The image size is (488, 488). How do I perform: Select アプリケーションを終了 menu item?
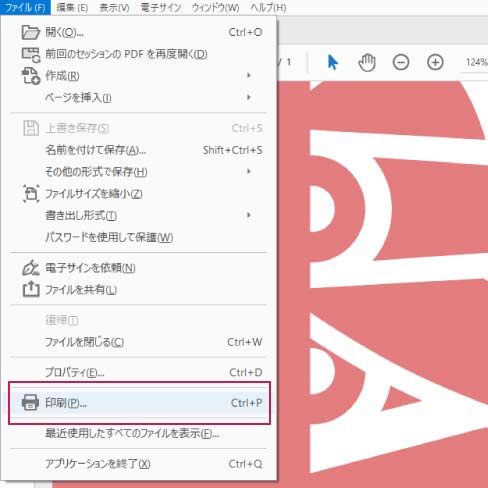click(x=139, y=464)
